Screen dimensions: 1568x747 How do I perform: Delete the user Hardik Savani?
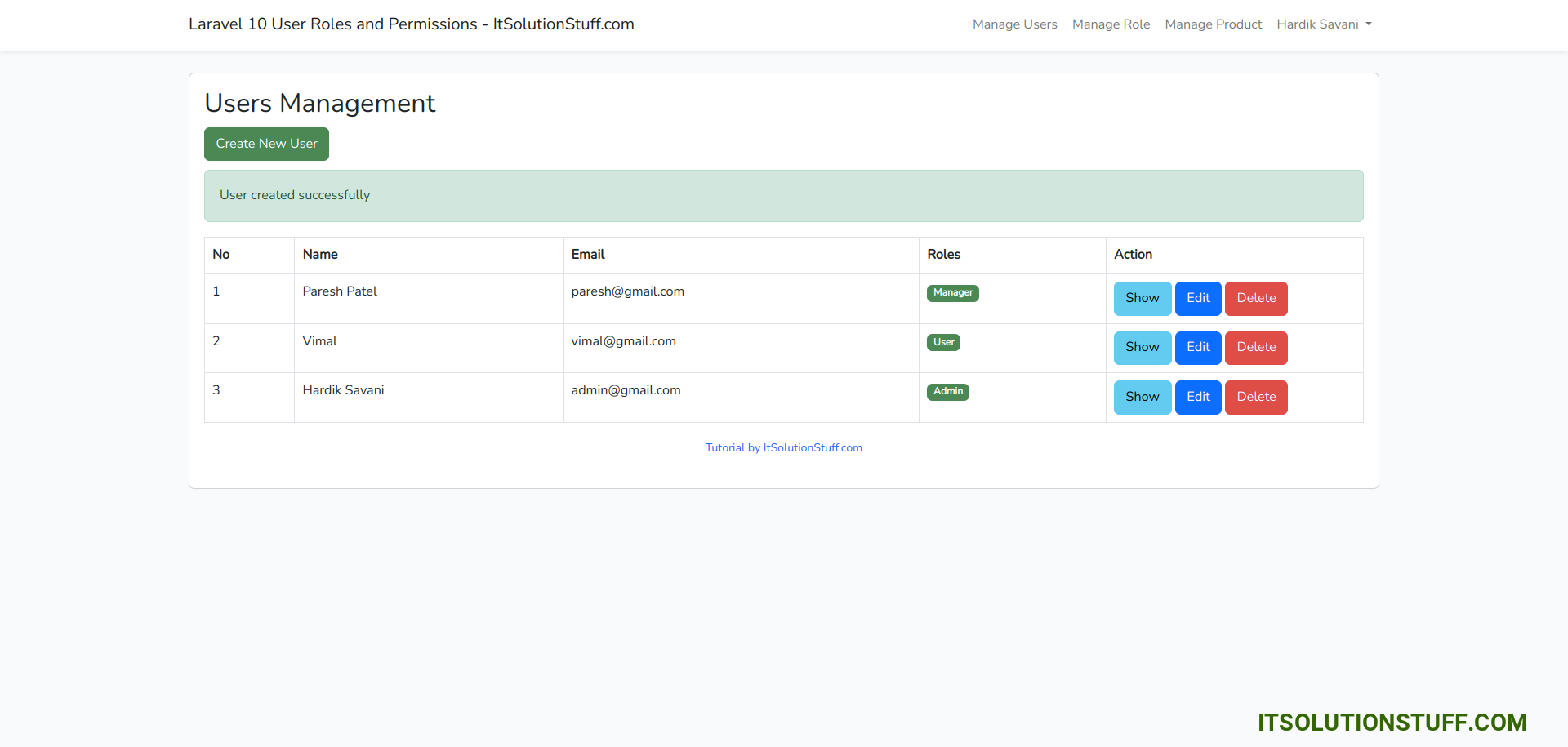click(x=1256, y=397)
